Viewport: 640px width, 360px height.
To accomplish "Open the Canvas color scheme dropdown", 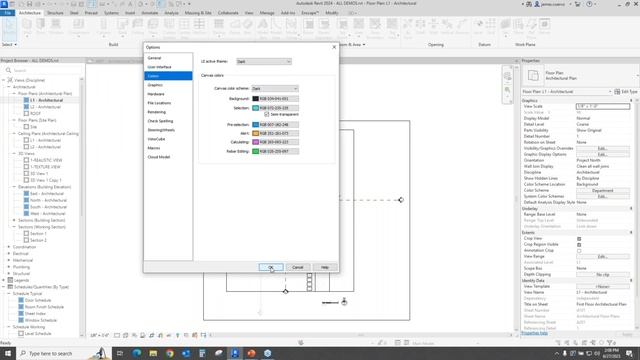I will point(275,89).
